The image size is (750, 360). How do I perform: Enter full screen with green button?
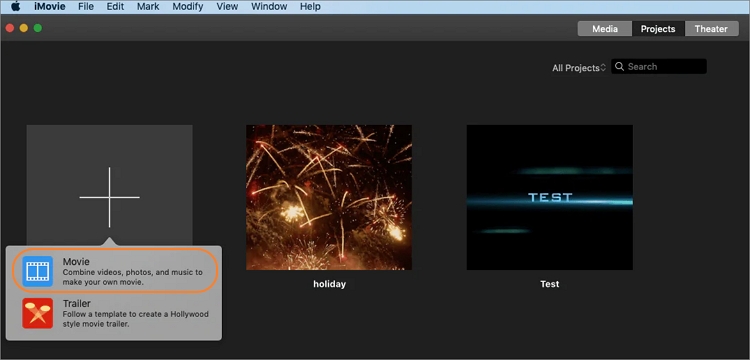tap(38, 28)
